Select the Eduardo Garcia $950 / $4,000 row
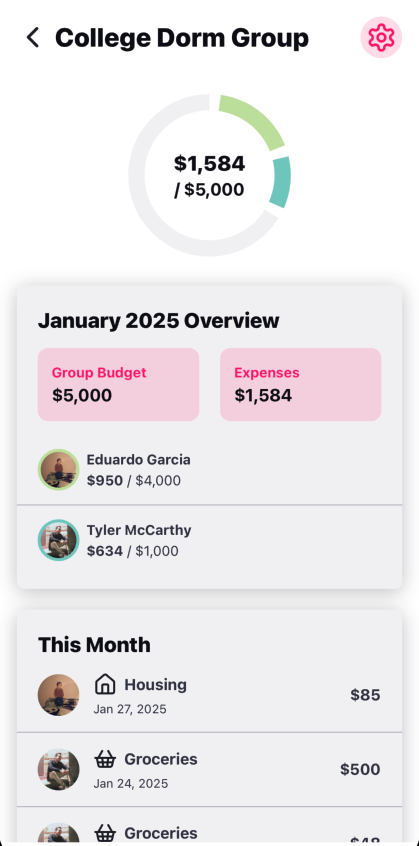The width and height of the screenshot is (419, 846). click(x=209, y=470)
